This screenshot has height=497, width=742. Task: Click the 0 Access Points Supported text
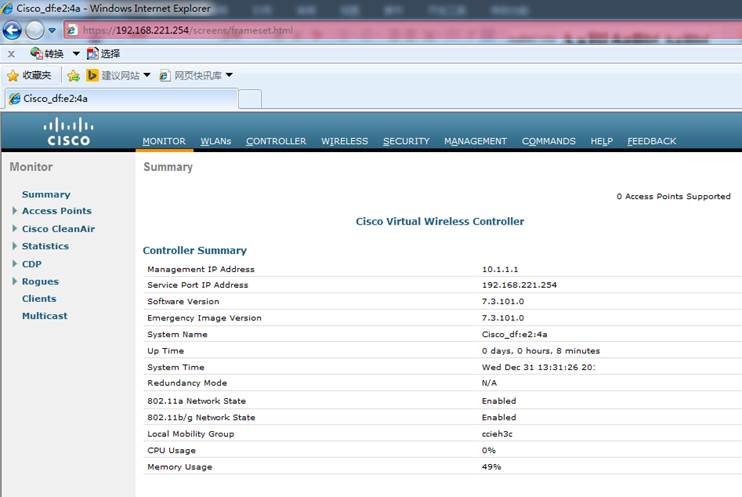pos(673,196)
